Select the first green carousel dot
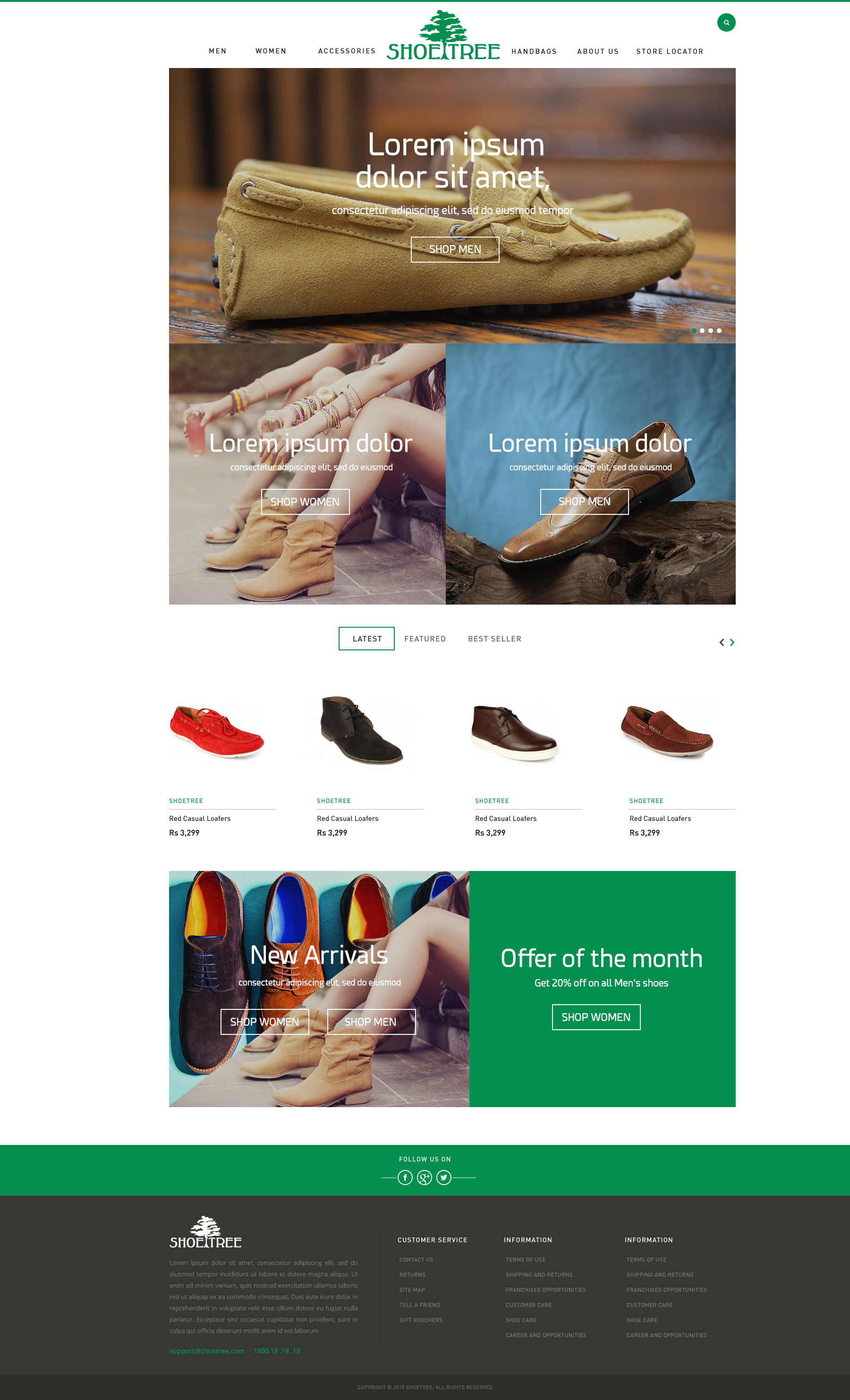The image size is (850, 1400). click(694, 331)
